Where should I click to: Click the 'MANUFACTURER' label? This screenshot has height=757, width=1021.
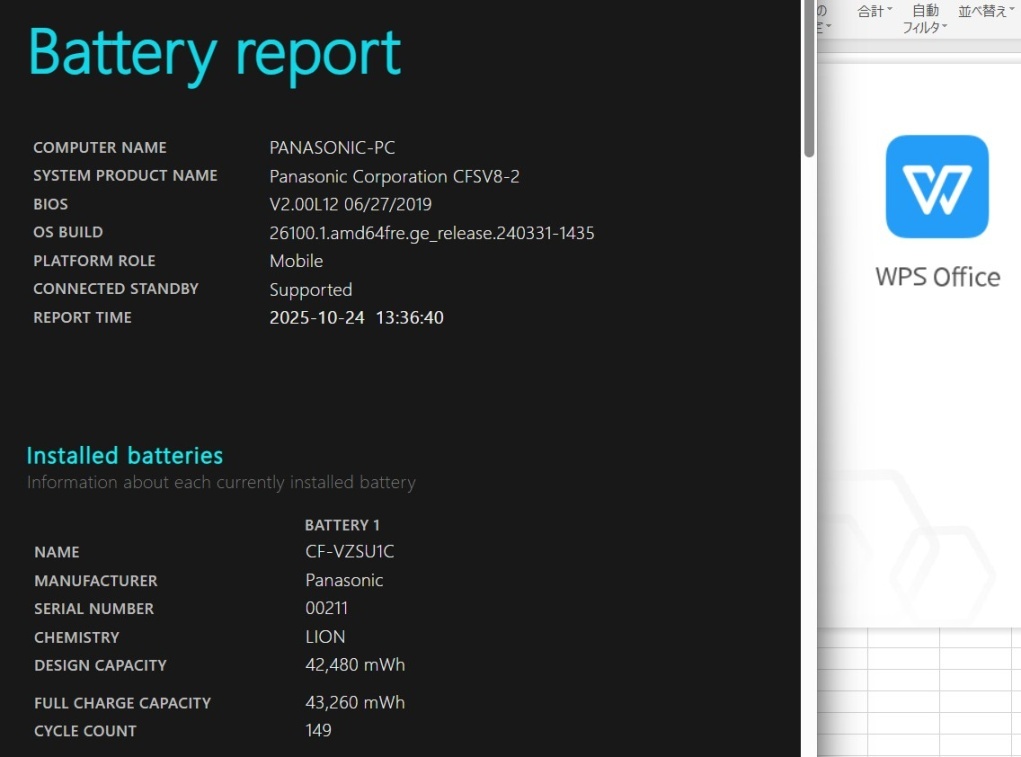coord(96,581)
